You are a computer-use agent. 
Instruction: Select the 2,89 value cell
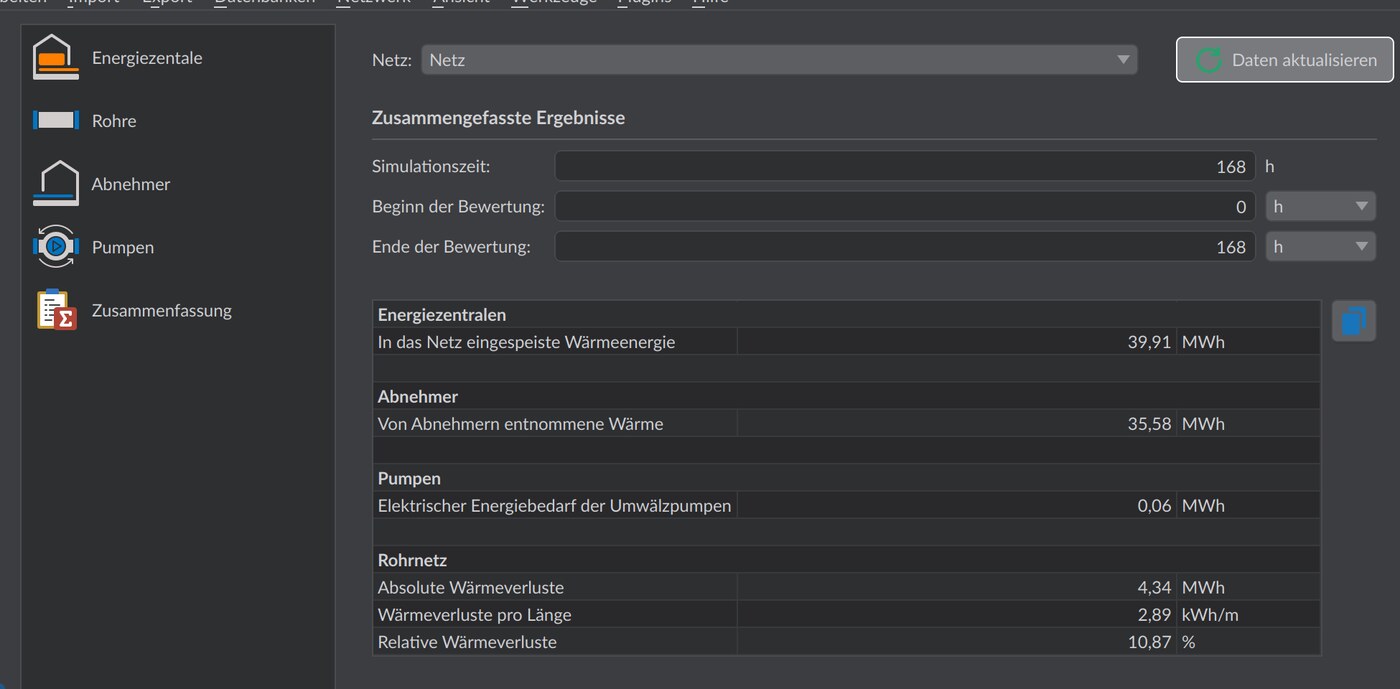click(x=957, y=615)
